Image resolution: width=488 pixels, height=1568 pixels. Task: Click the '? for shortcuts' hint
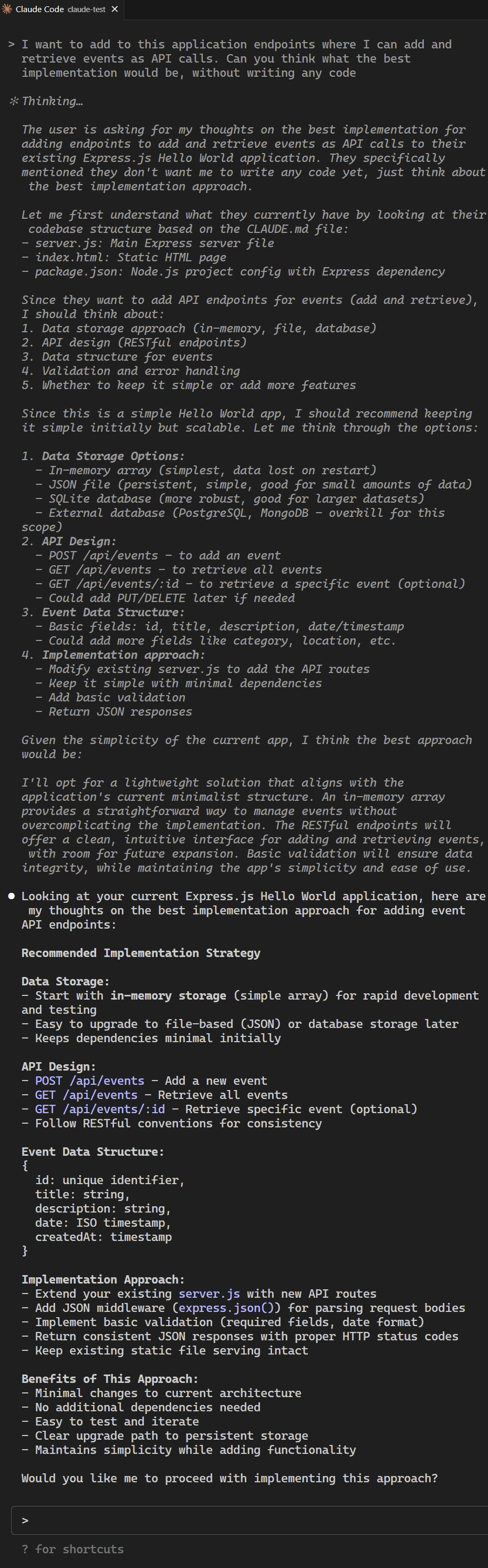(x=72, y=1549)
